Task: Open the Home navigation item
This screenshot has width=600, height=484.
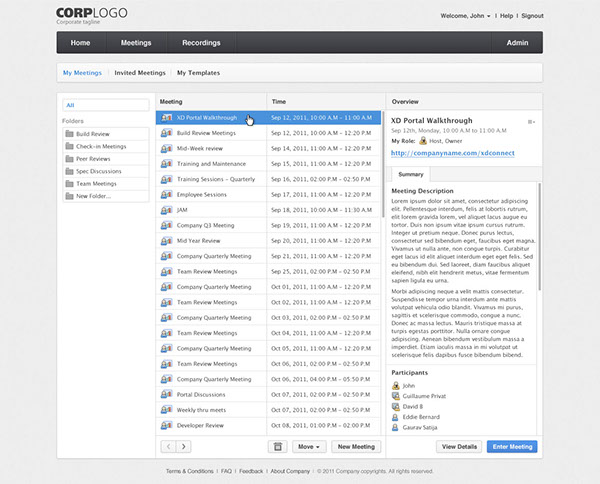Action: point(80,42)
